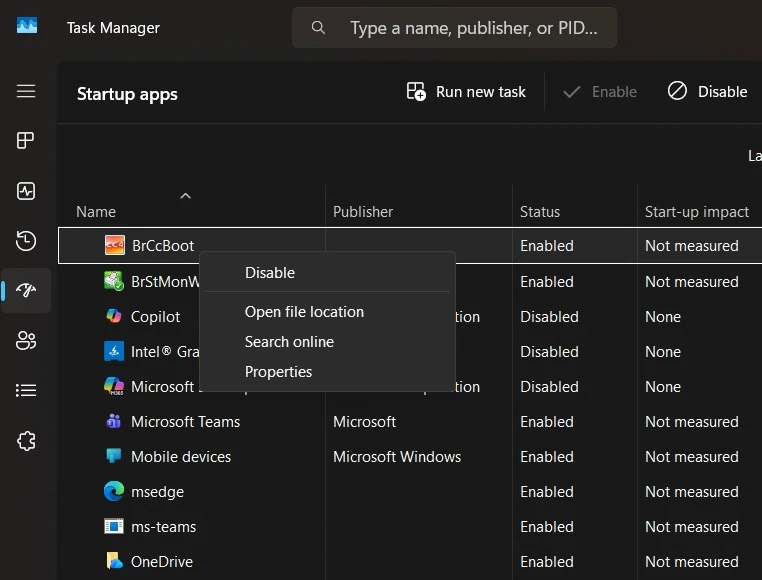Viewport: 762px width, 580px height.
Task: Open Users page in sidebar
Action: (26, 340)
